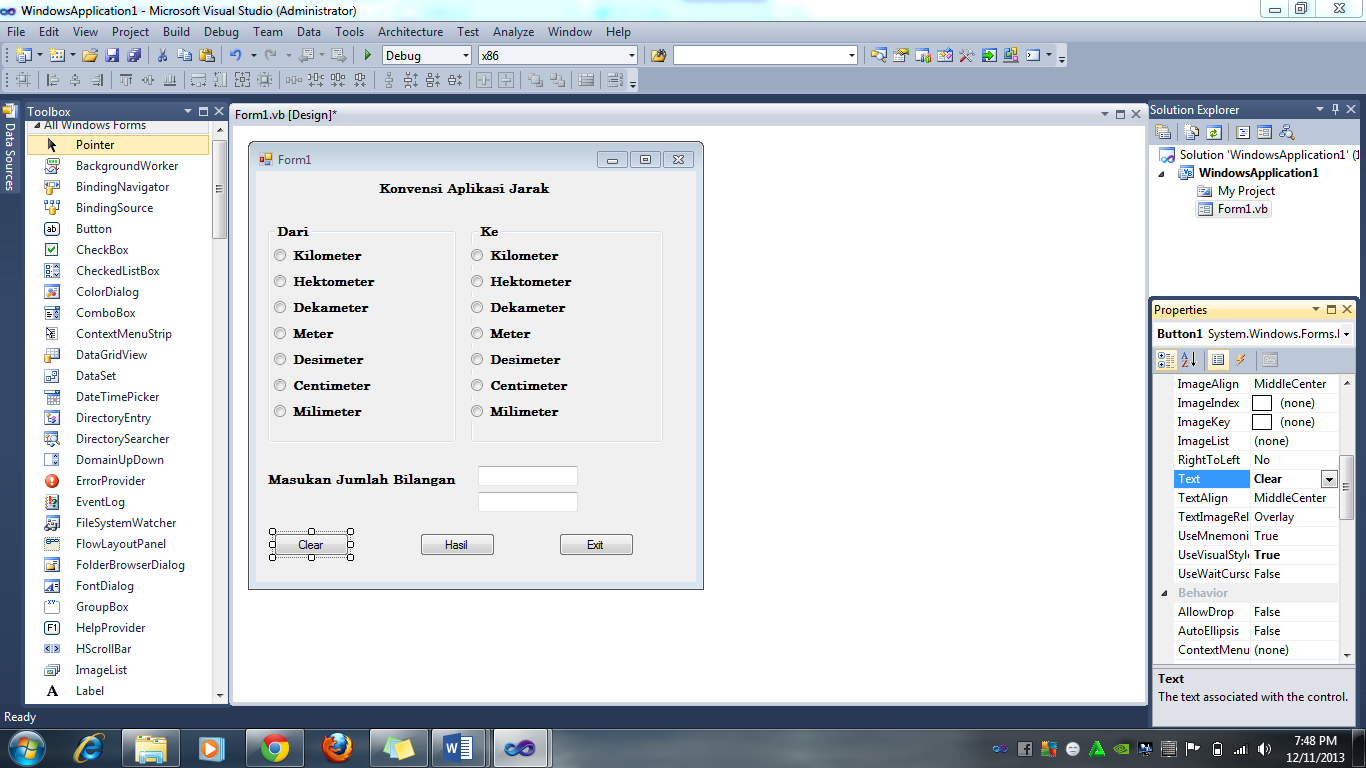1366x768 pixels.
Task: Open the Debug menu
Action: pos(222,32)
